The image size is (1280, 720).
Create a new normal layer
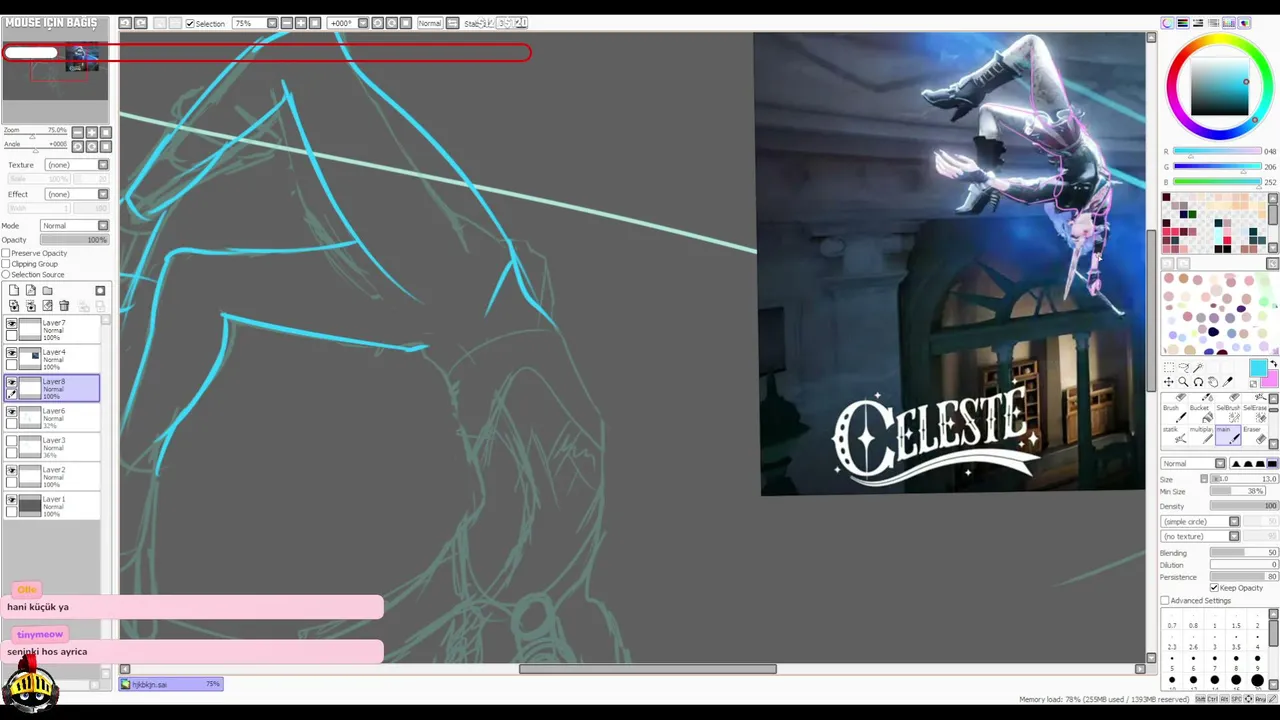click(x=14, y=291)
